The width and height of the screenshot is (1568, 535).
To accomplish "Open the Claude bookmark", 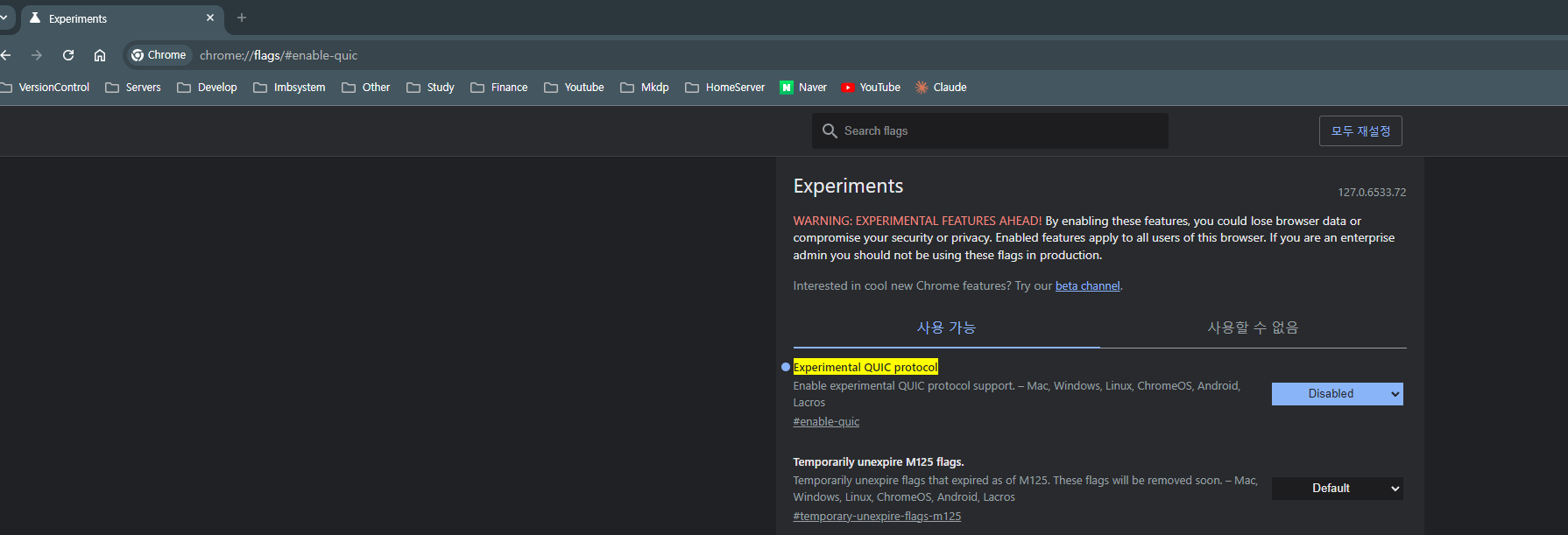I will [x=941, y=88].
